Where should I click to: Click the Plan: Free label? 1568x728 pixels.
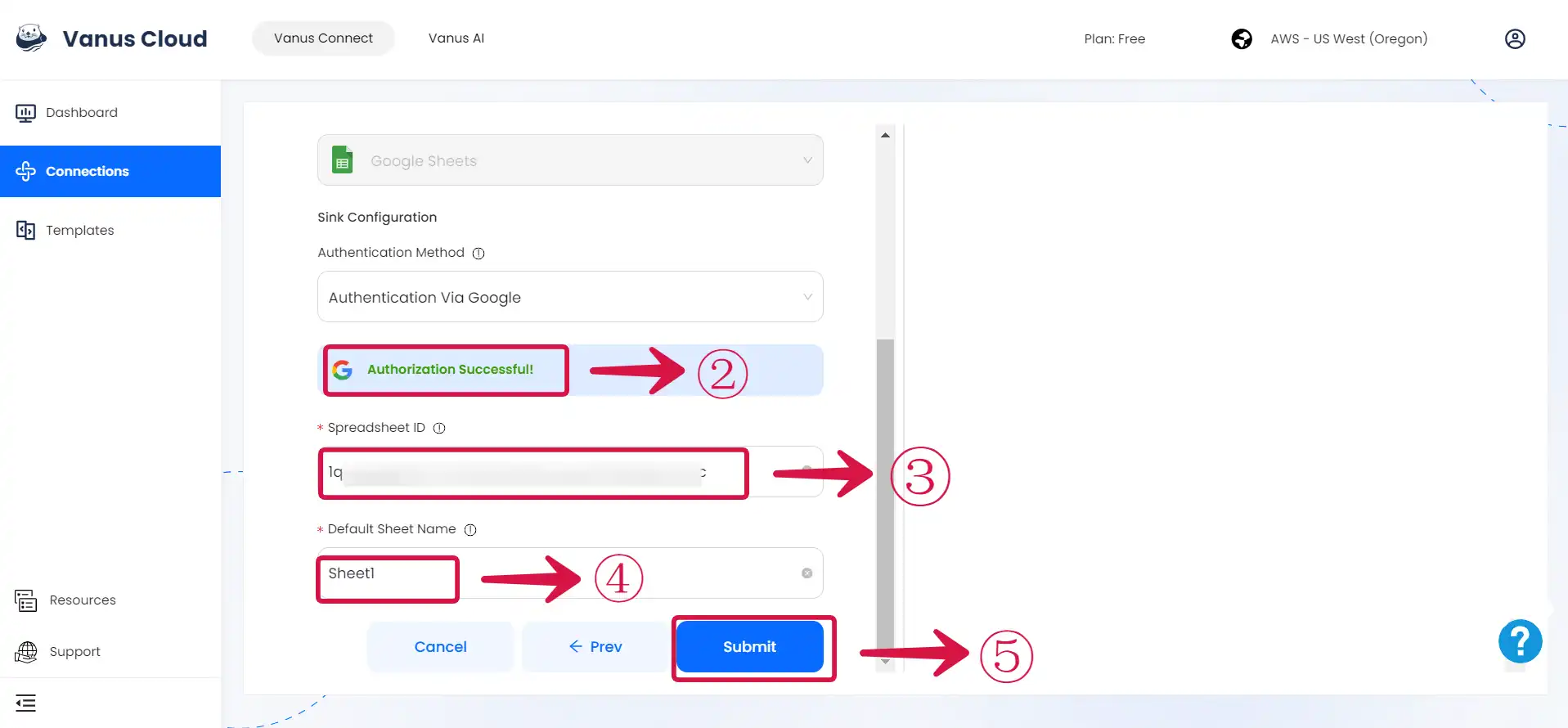(1114, 38)
